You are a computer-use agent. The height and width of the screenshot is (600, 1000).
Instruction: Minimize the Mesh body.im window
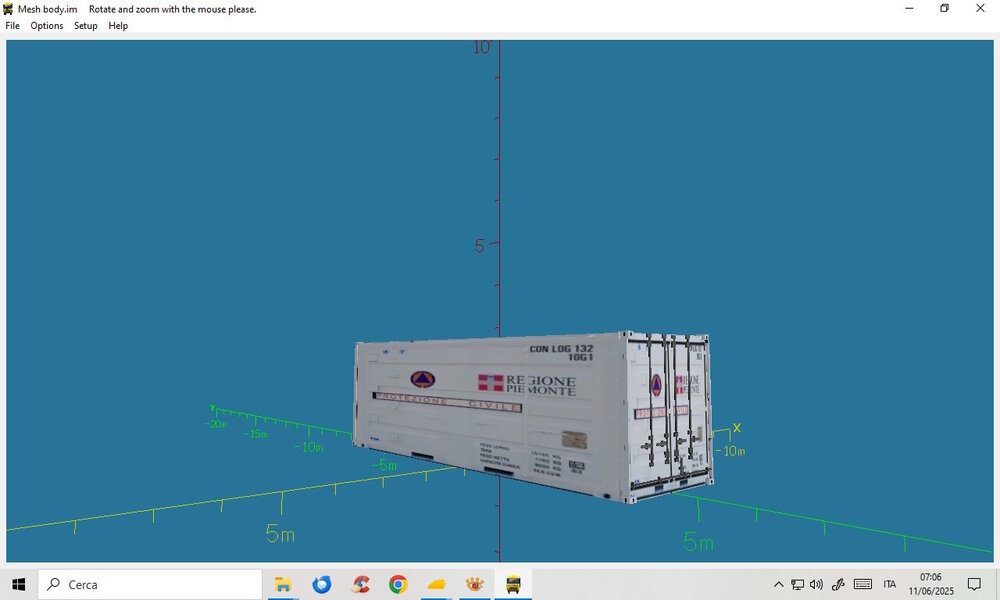[909, 8]
